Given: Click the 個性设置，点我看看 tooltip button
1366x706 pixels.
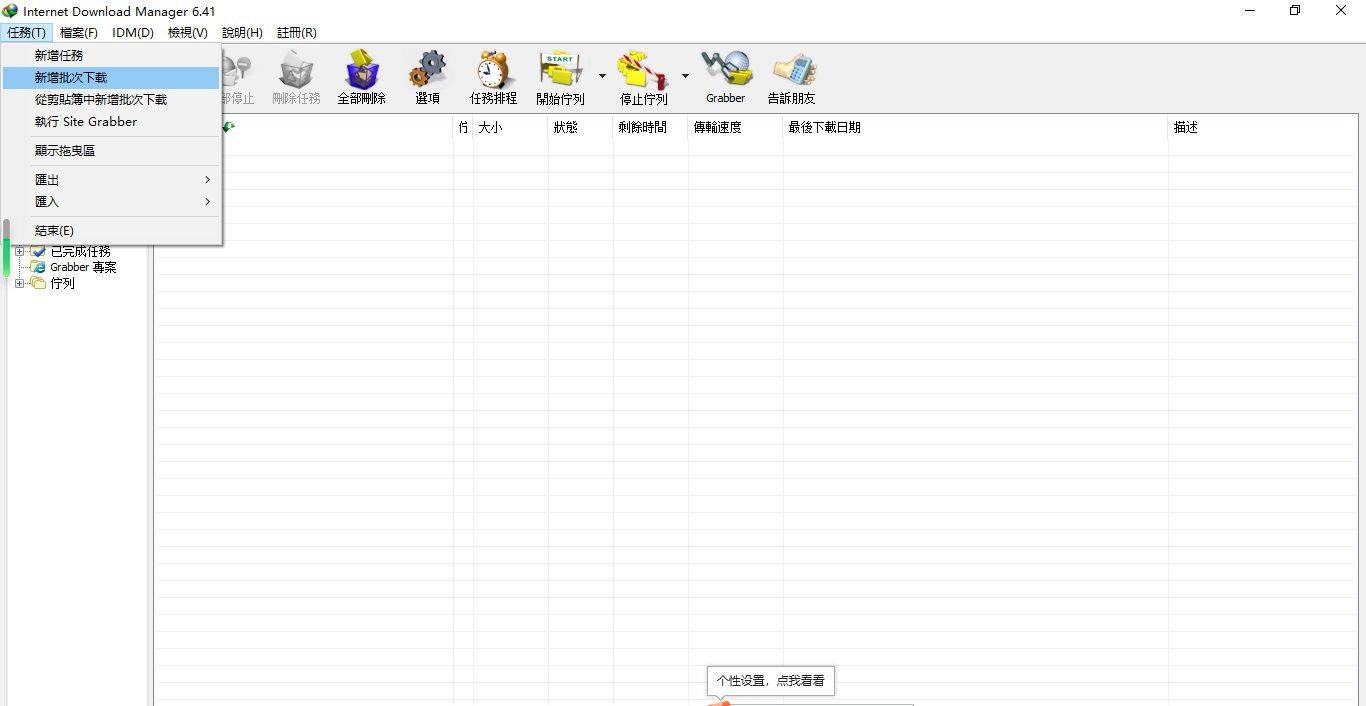Looking at the screenshot, I should tap(770, 681).
